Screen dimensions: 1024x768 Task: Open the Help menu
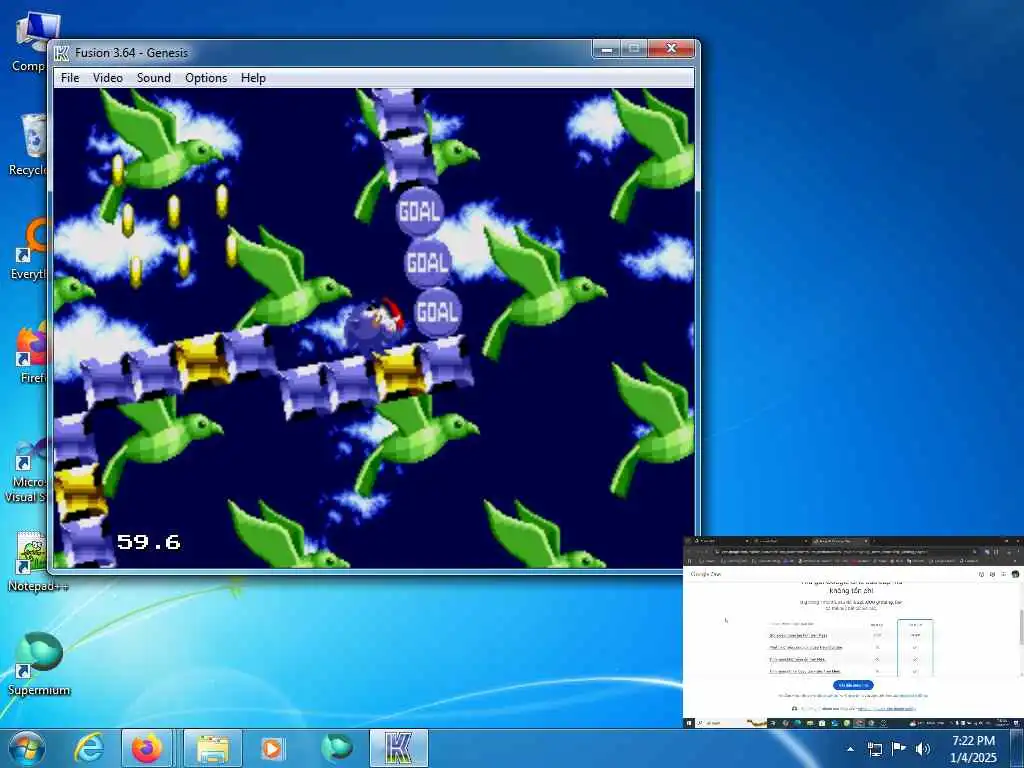pos(253,78)
